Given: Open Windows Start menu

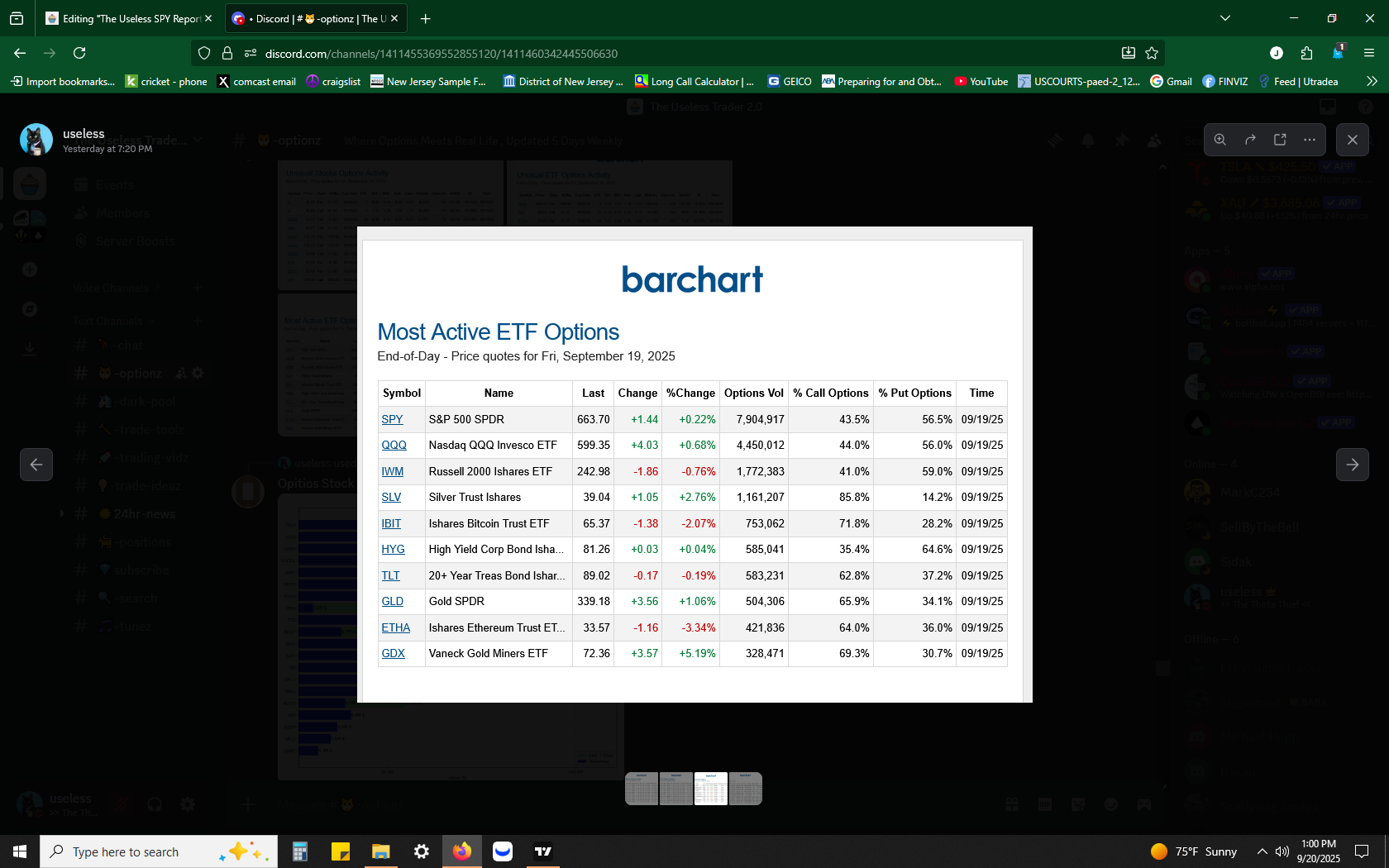Looking at the screenshot, I should click(20, 851).
